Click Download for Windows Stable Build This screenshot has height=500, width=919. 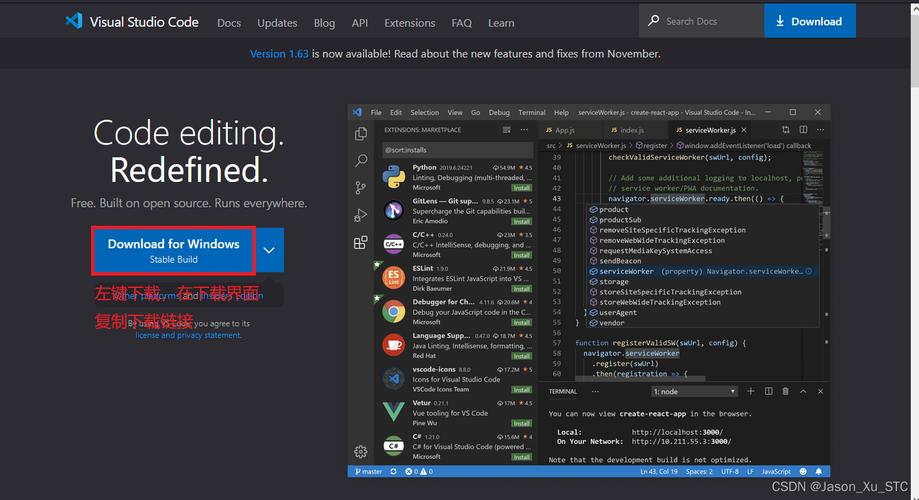pos(173,250)
